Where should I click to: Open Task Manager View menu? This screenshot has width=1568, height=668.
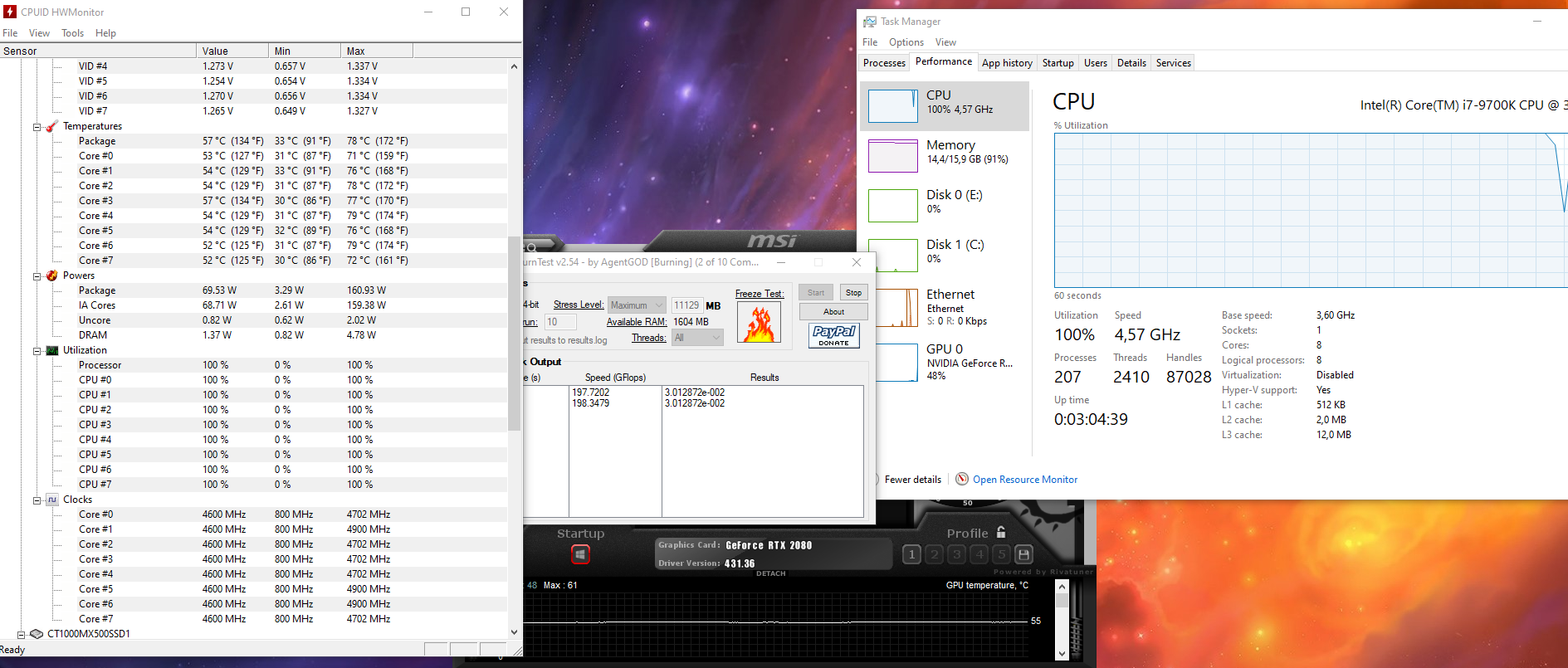945,42
